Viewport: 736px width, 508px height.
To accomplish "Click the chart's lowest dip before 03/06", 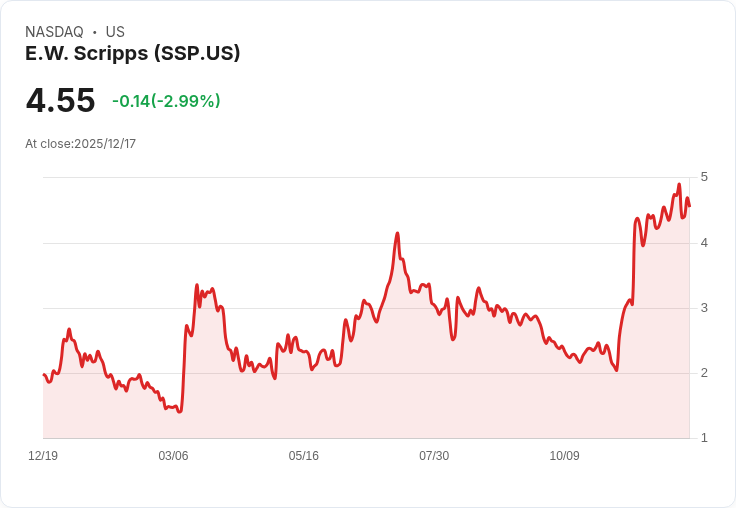I will pos(179,411).
